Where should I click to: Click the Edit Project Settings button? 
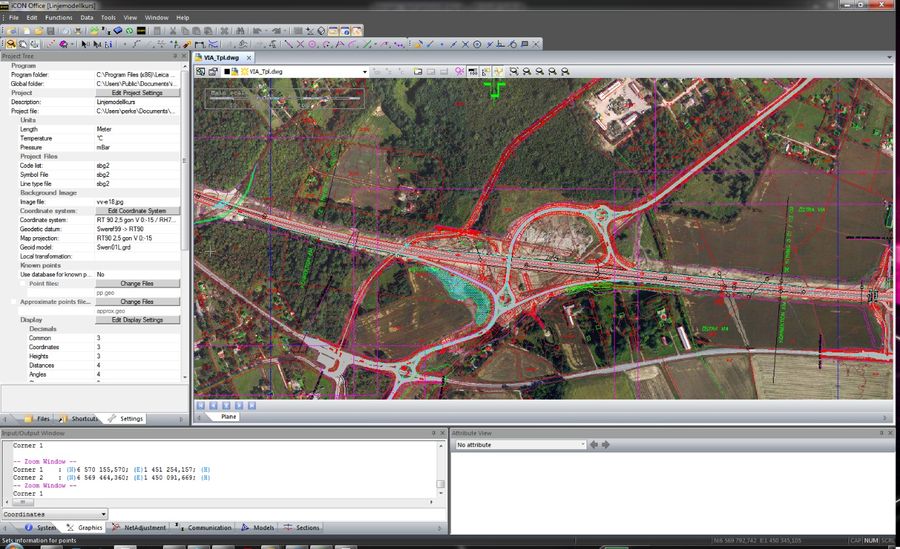tap(137, 93)
